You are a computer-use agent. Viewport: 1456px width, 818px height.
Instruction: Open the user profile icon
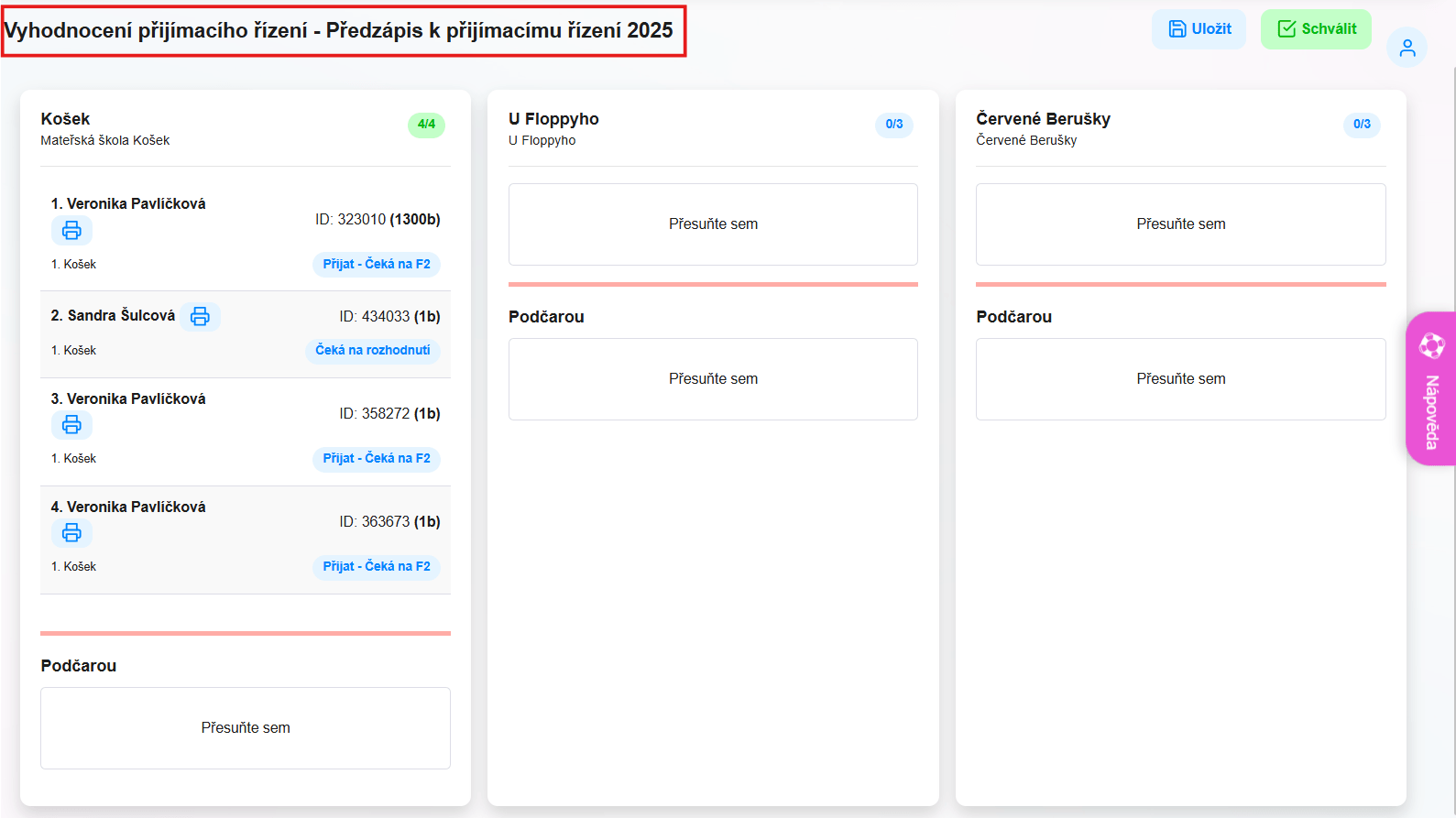[1407, 48]
